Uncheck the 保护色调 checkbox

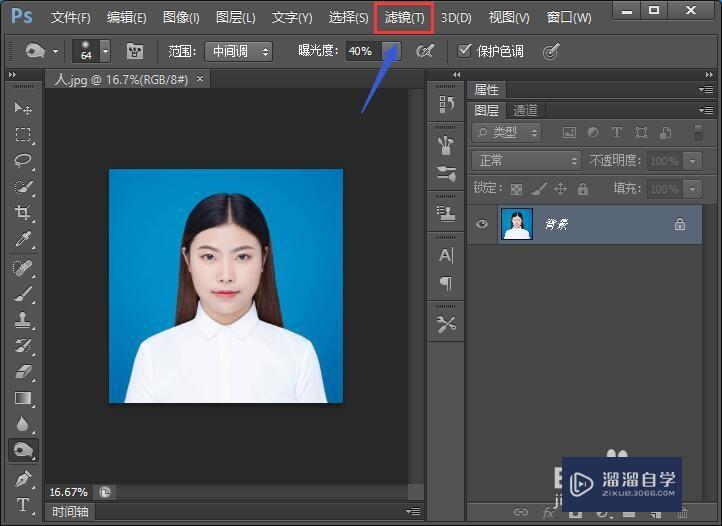pos(464,51)
